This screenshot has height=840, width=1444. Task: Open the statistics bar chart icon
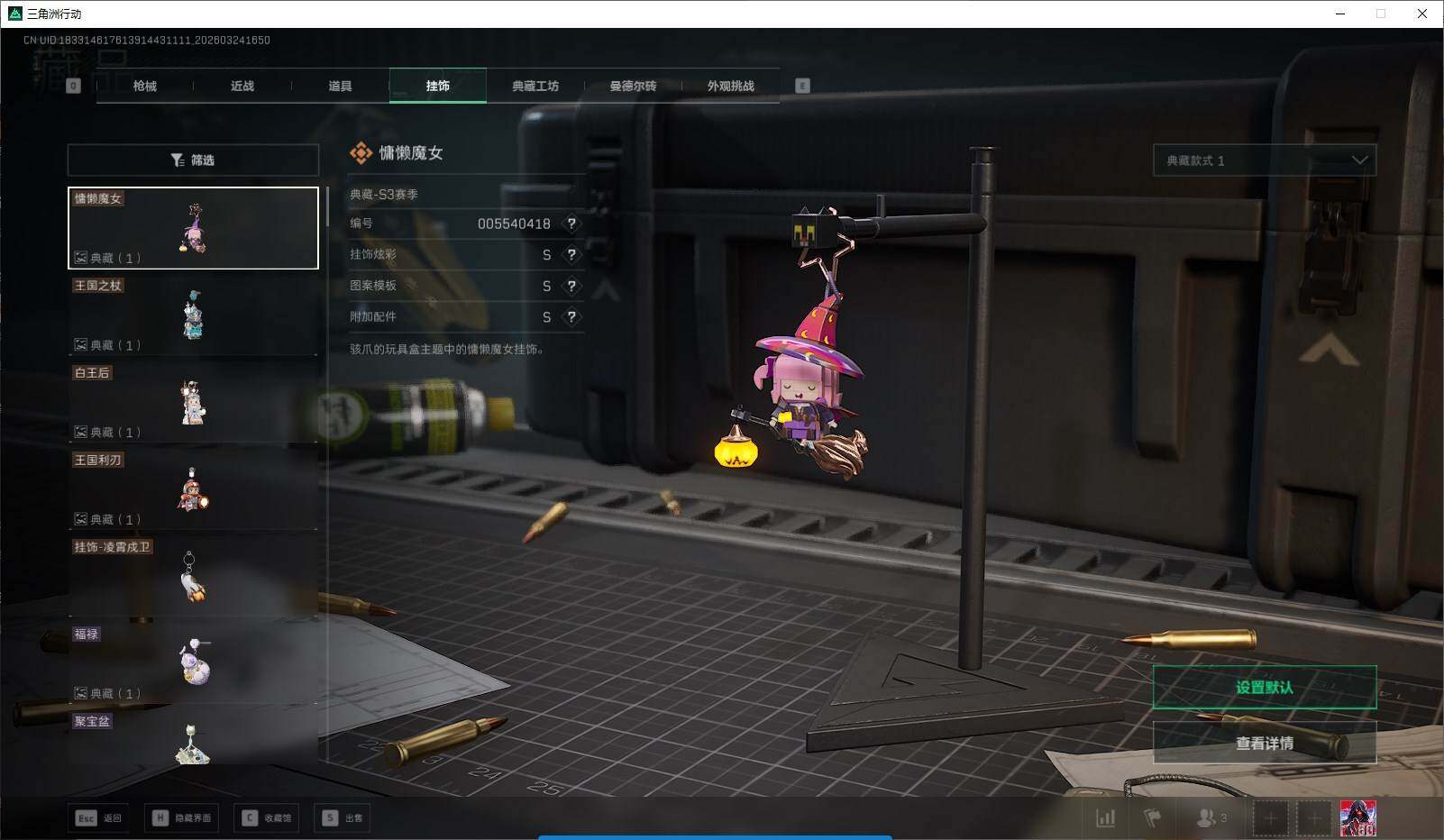point(1105,817)
